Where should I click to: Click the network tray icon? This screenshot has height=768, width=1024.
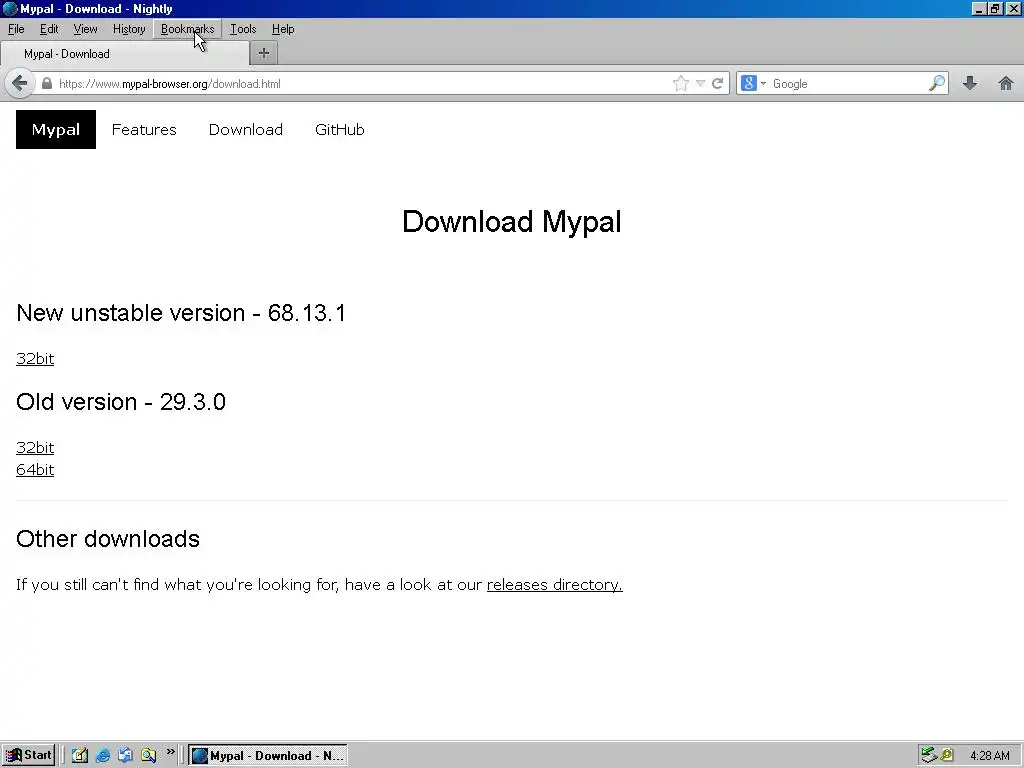(x=929, y=755)
